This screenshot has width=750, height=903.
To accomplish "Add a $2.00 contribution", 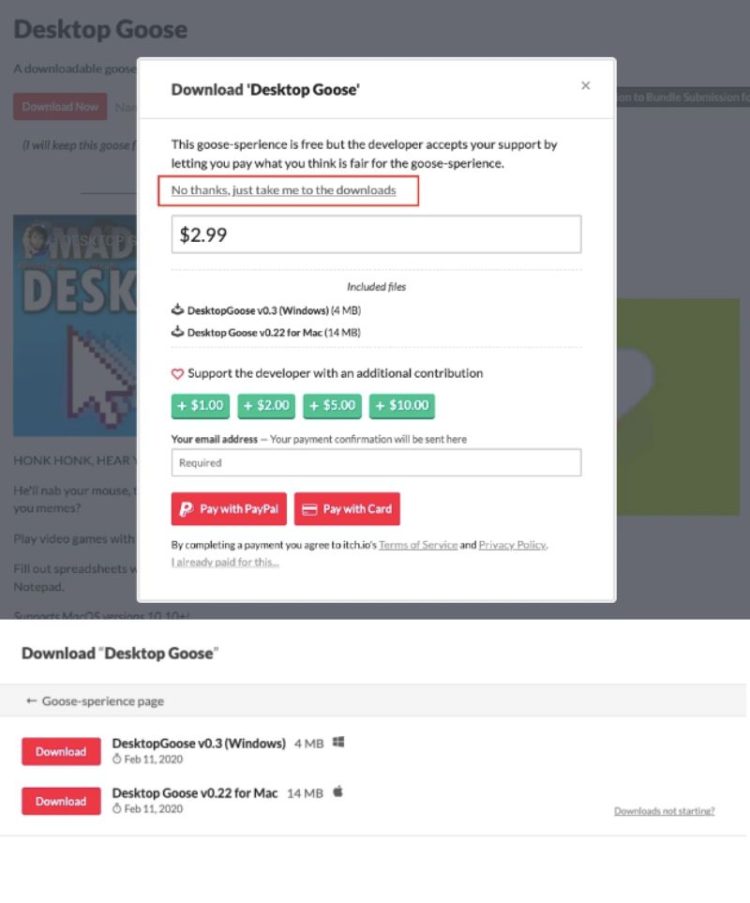I will pyautogui.click(x=266, y=405).
